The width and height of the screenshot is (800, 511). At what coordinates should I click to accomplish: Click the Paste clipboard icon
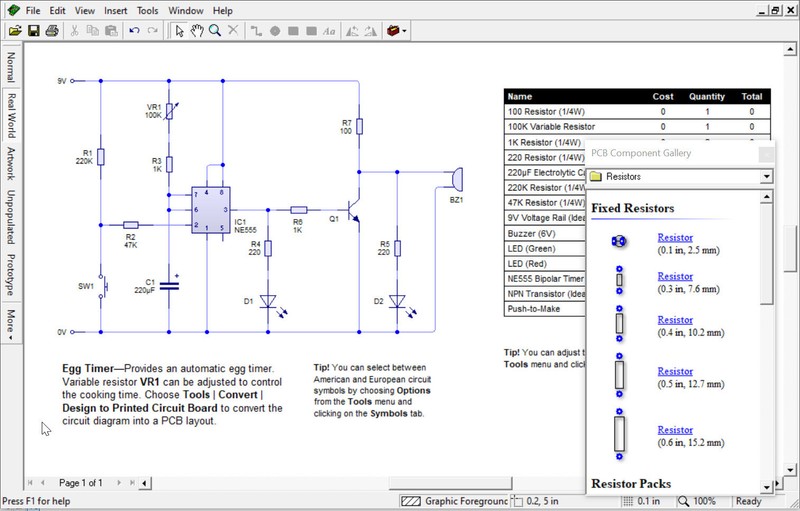[x=111, y=31]
